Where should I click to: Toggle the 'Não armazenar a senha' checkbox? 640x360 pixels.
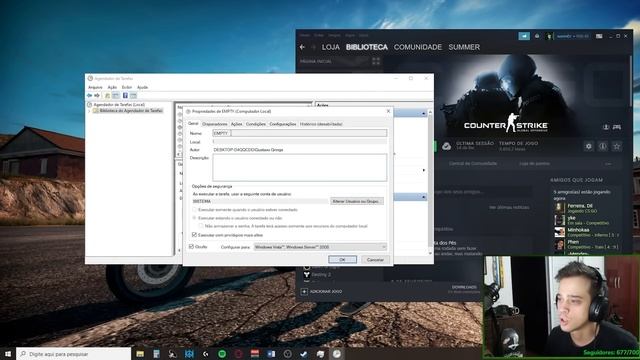tap(201, 226)
